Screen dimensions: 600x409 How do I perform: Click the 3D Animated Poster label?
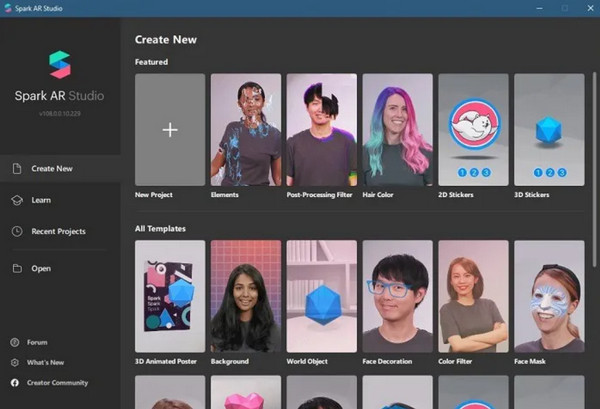(x=166, y=361)
